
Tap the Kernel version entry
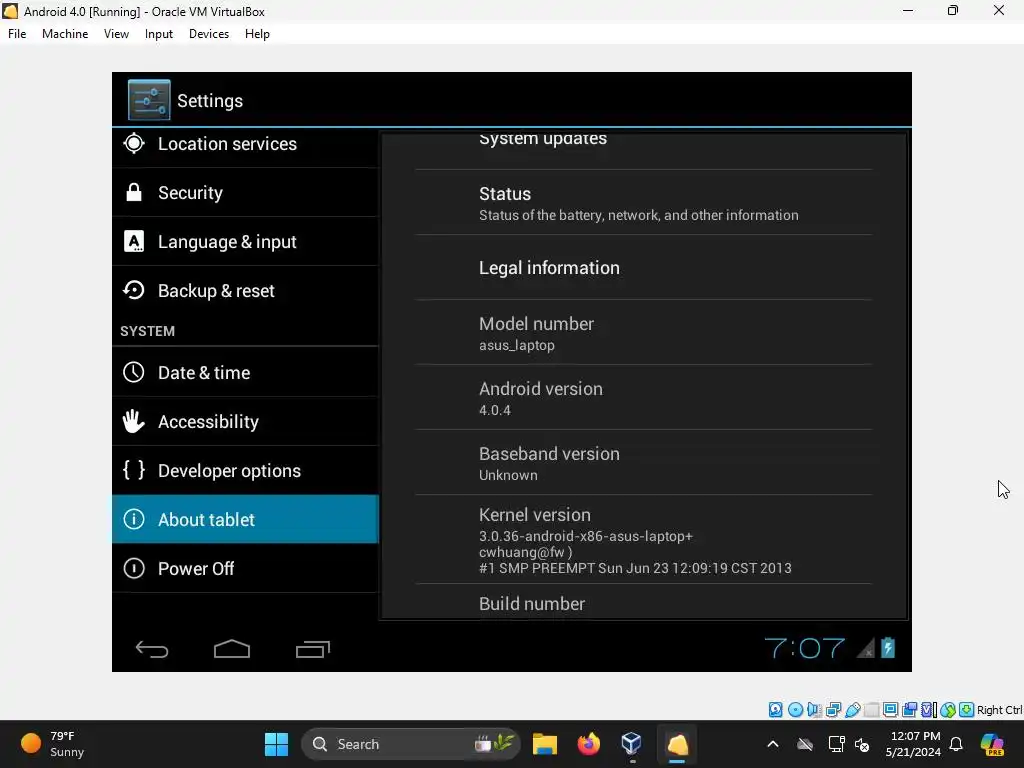[x=643, y=539]
